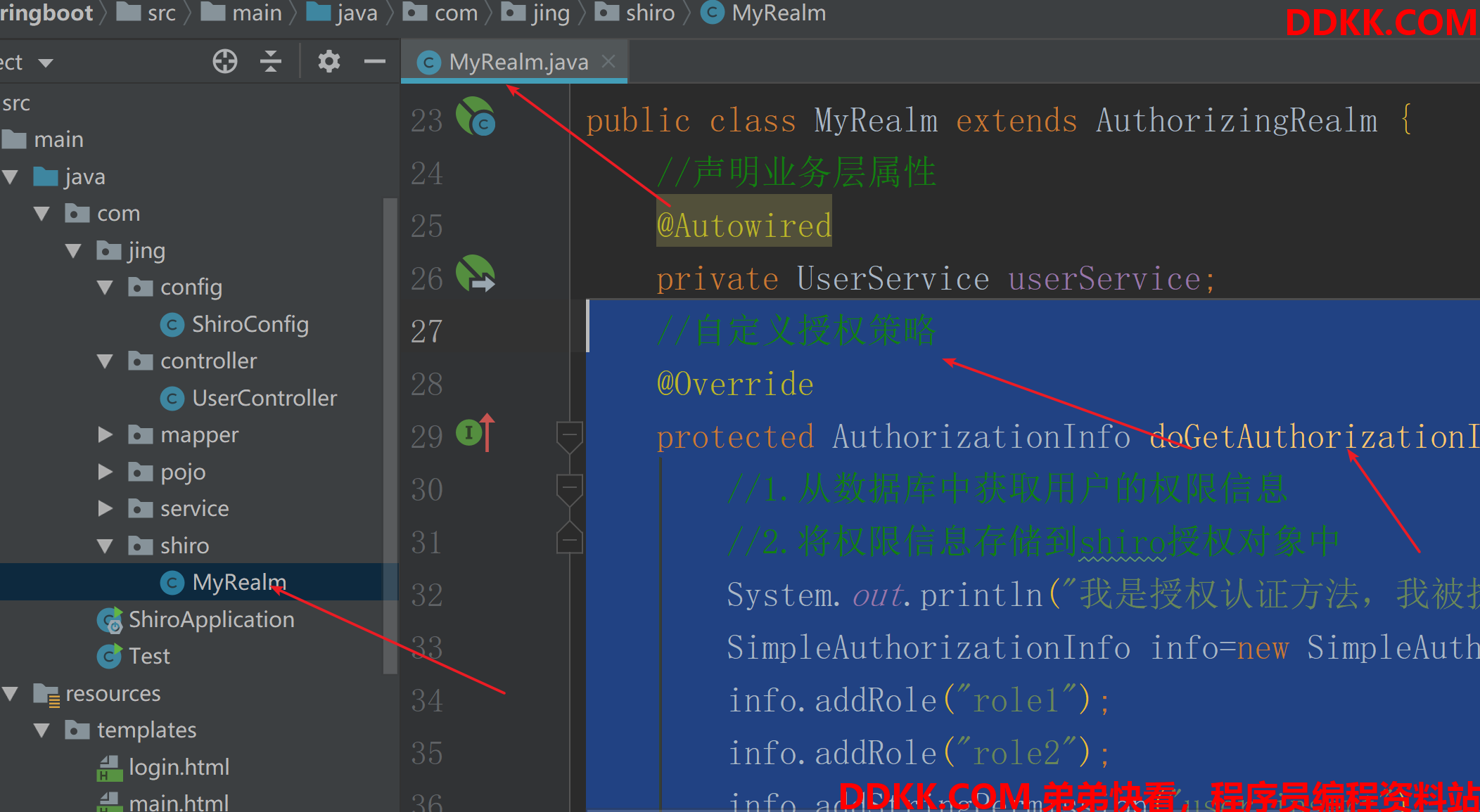The image size is (1480, 812).
Task: Click the collapse all icon in project panel
Action: (x=271, y=62)
